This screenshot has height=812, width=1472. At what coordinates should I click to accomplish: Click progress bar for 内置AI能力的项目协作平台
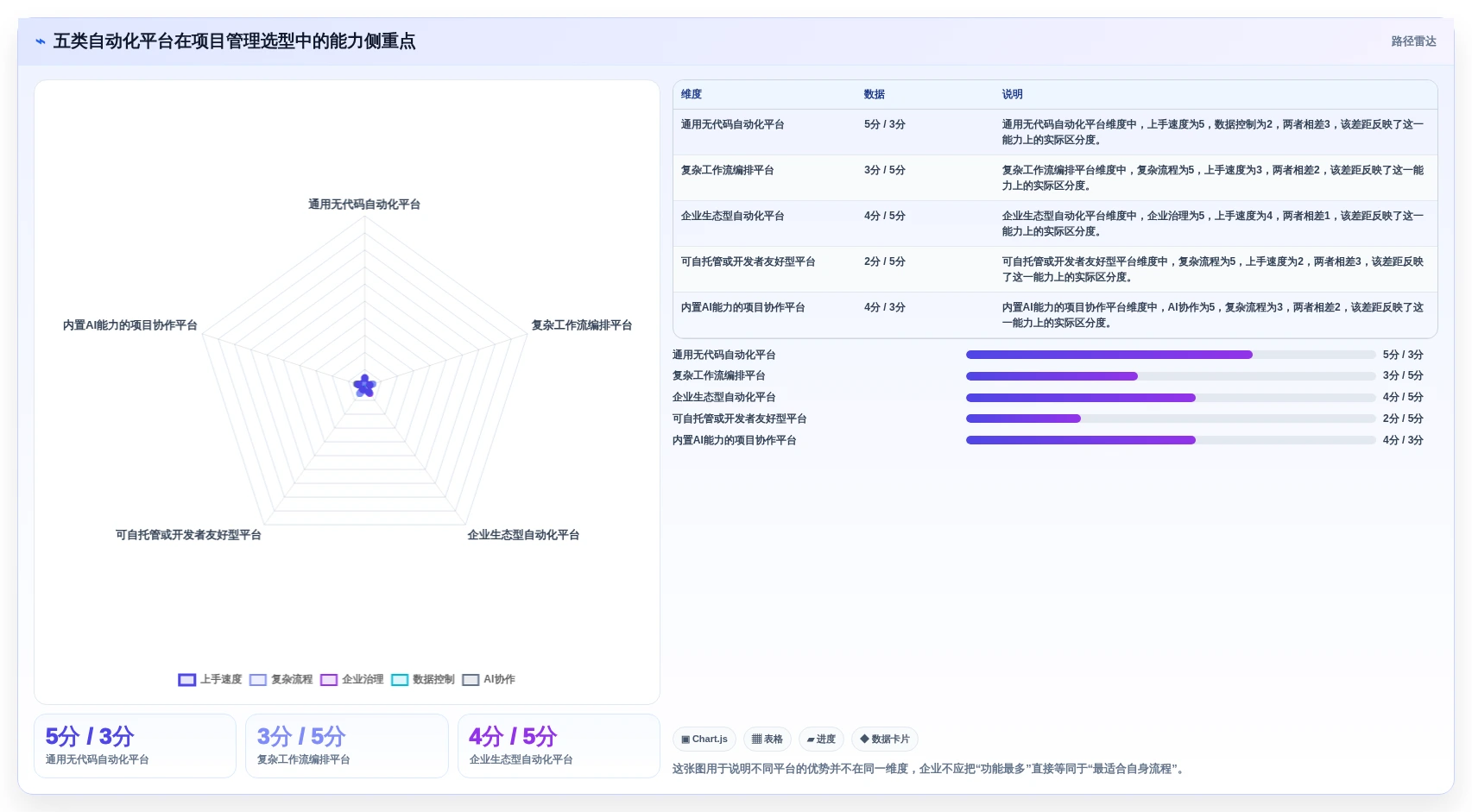[1171, 440]
